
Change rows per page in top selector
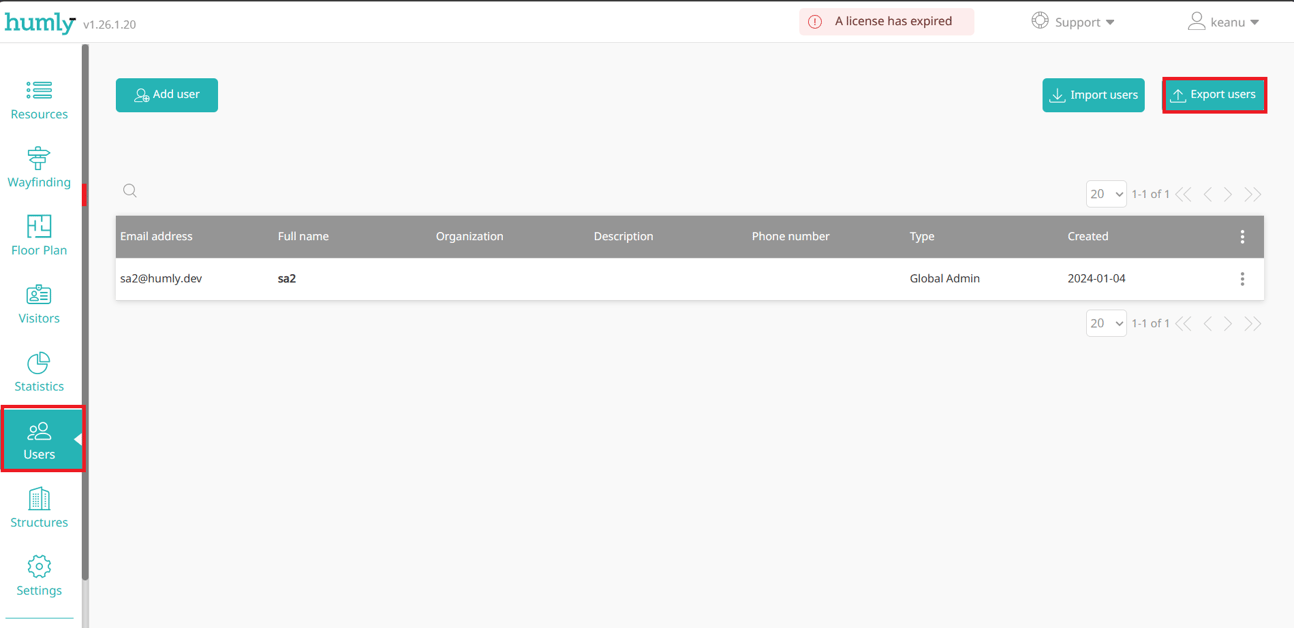pos(1106,194)
